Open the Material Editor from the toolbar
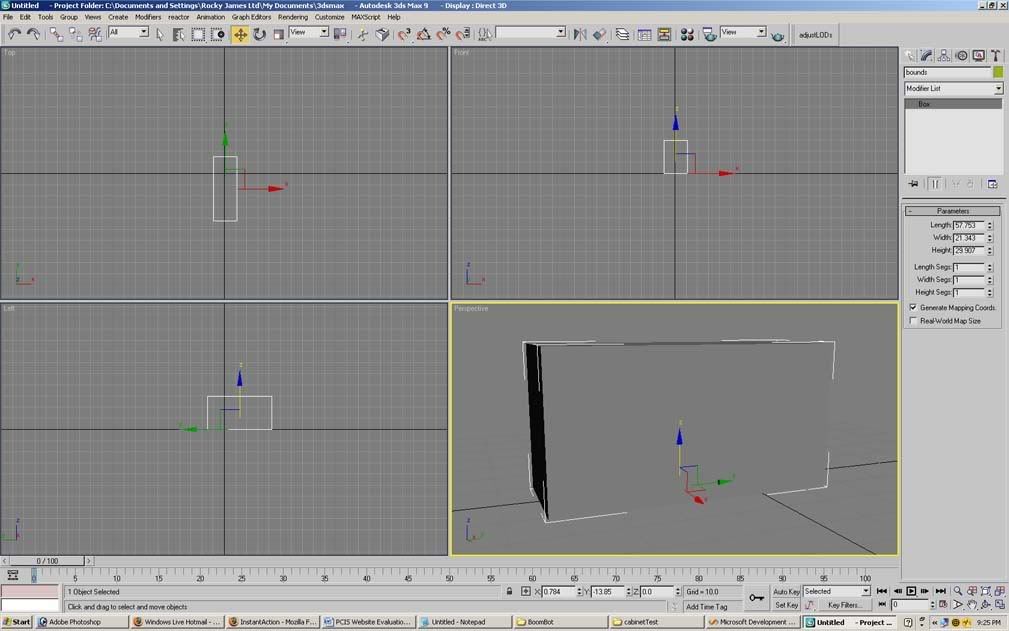 coord(687,34)
